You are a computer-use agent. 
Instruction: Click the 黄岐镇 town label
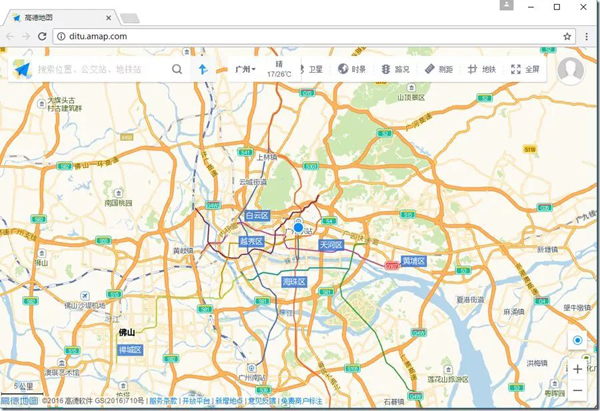pyautogui.click(x=183, y=251)
